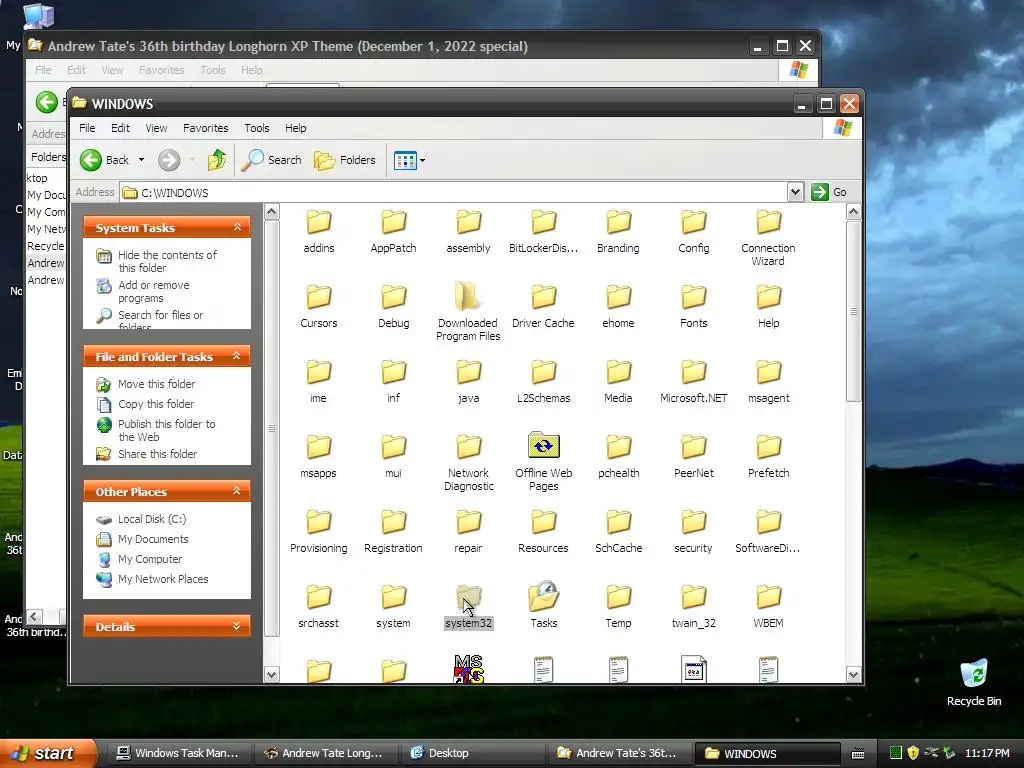Select the MS-DOS shortcut icon in bottom row
Screen dimensions: 1024x768
(469, 669)
